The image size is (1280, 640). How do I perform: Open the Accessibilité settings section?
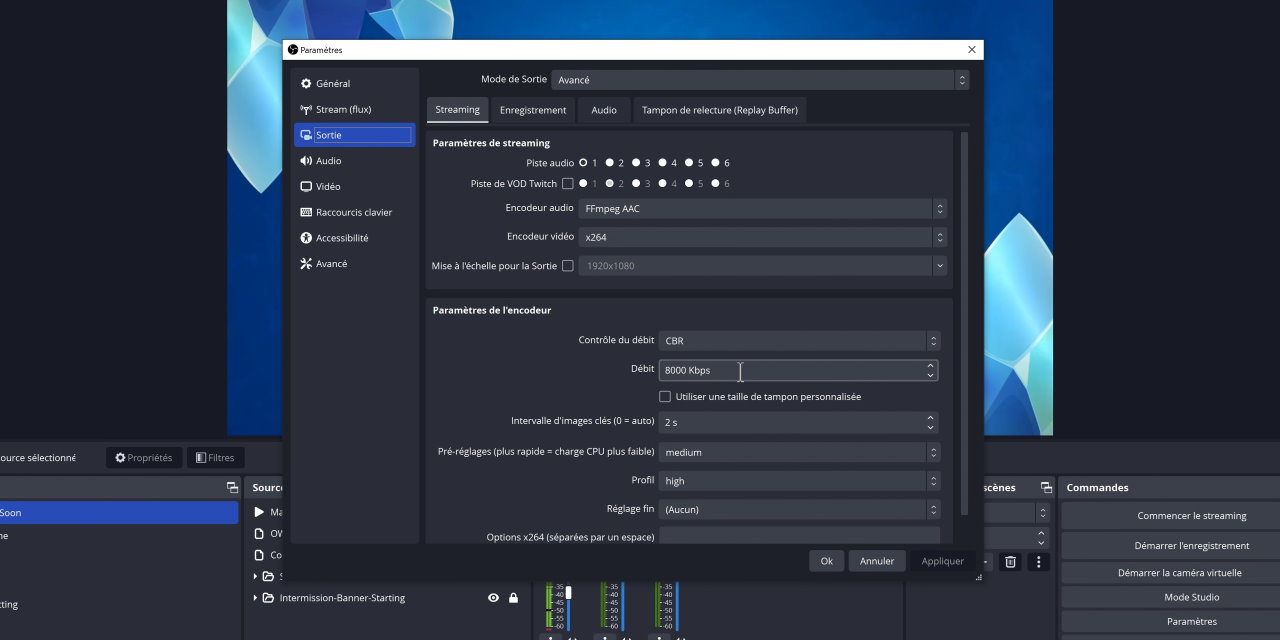coord(341,238)
